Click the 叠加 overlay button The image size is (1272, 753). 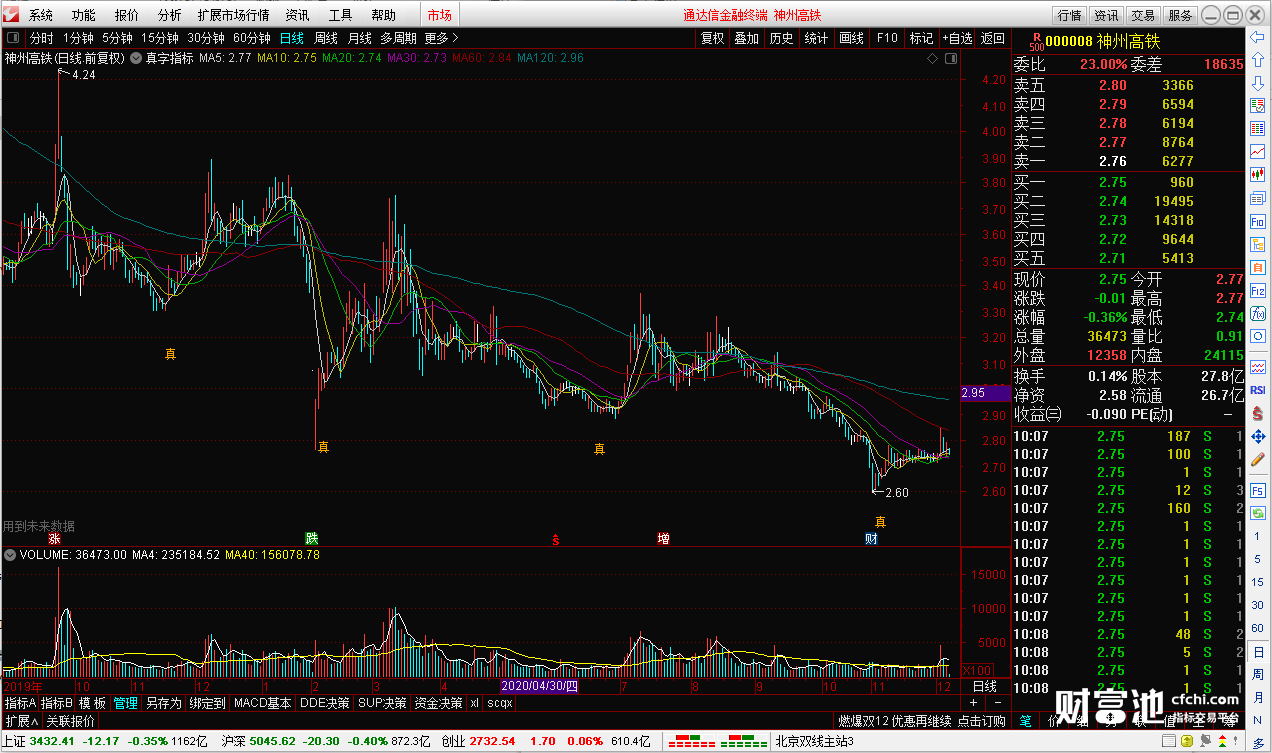pyautogui.click(x=747, y=38)
